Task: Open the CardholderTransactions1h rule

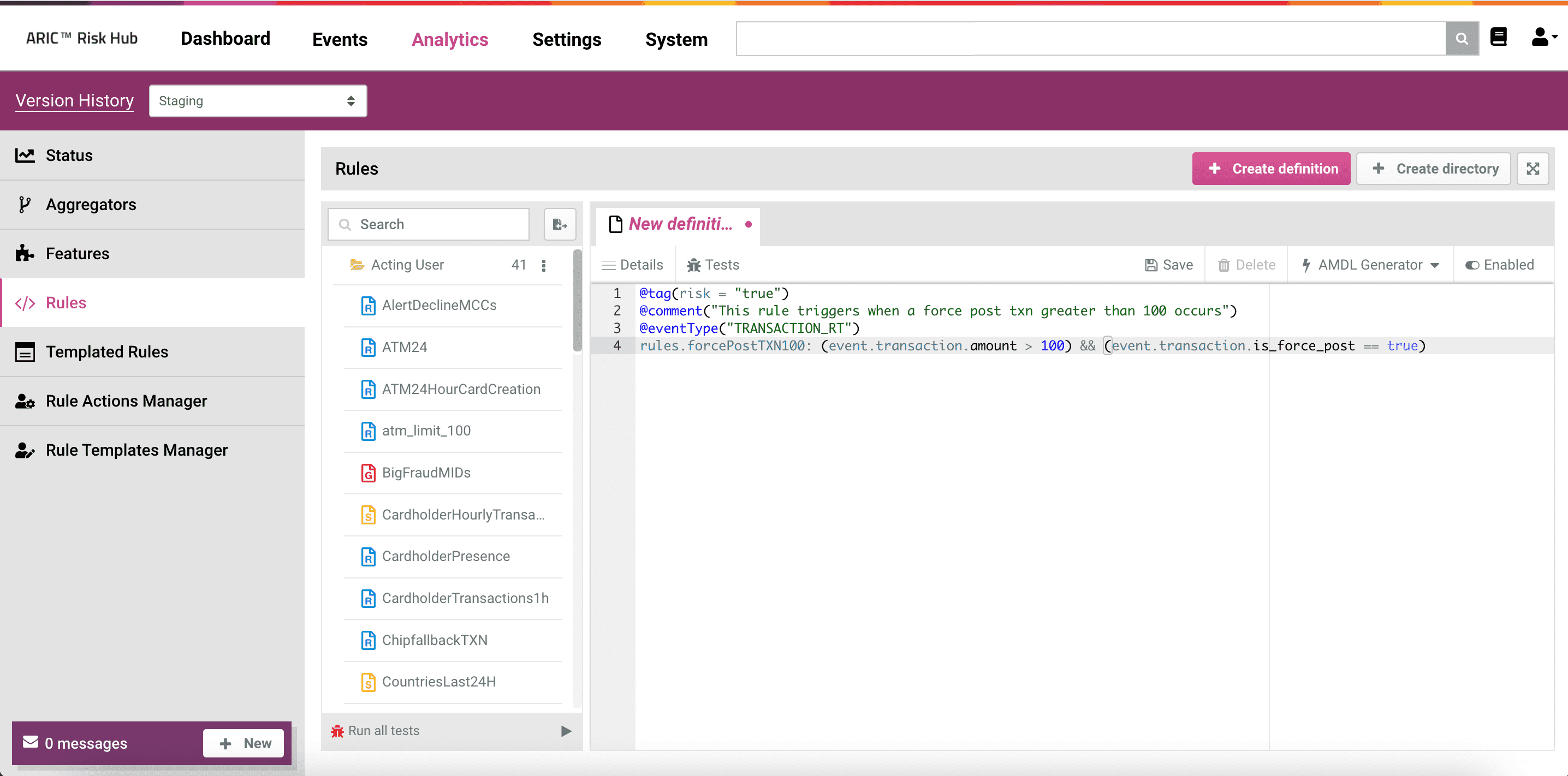Action: click(x=453, y=598)
